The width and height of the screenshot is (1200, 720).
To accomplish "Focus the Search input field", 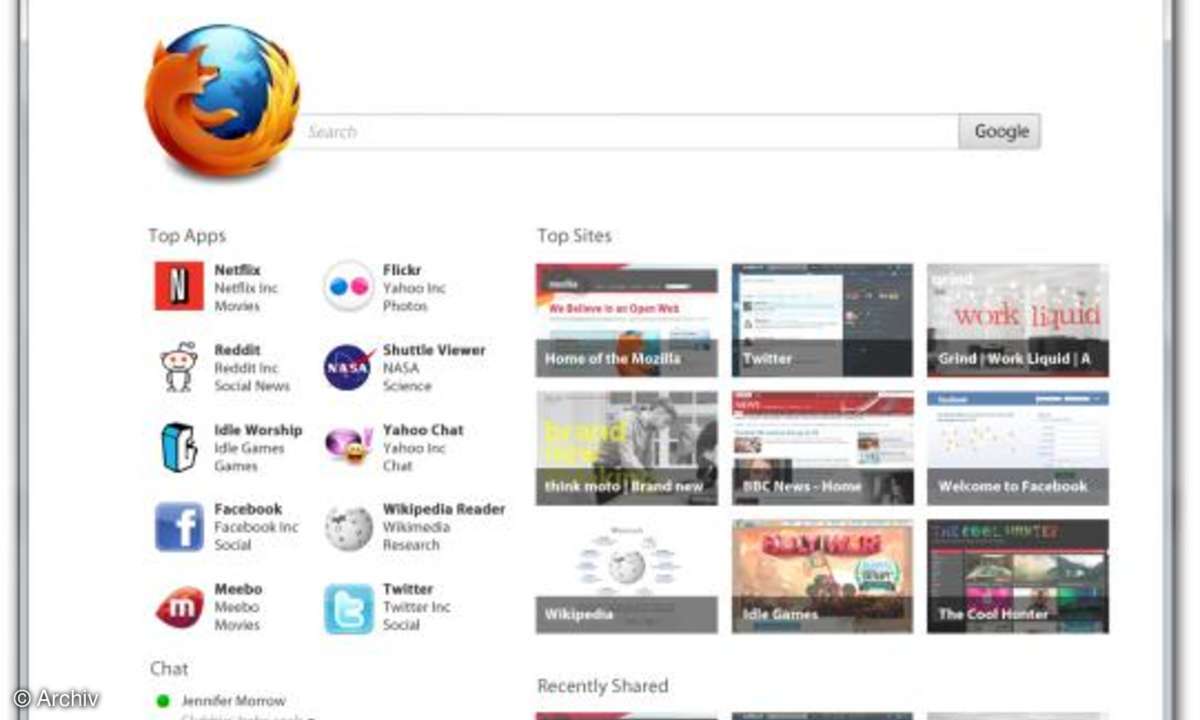I will pyautogui.click(x=628, y=131).
